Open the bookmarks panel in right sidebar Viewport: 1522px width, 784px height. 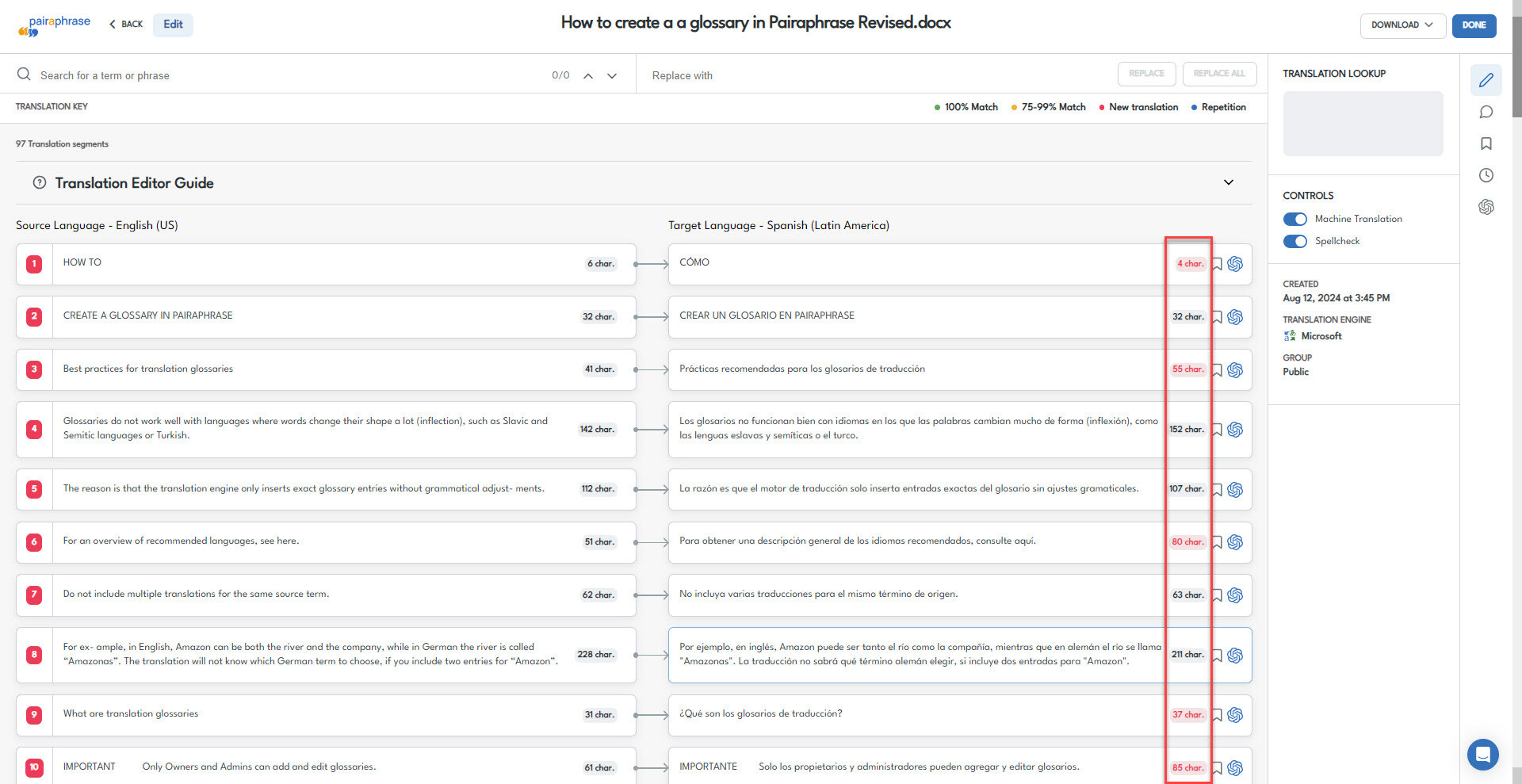tap(1486, 143)
